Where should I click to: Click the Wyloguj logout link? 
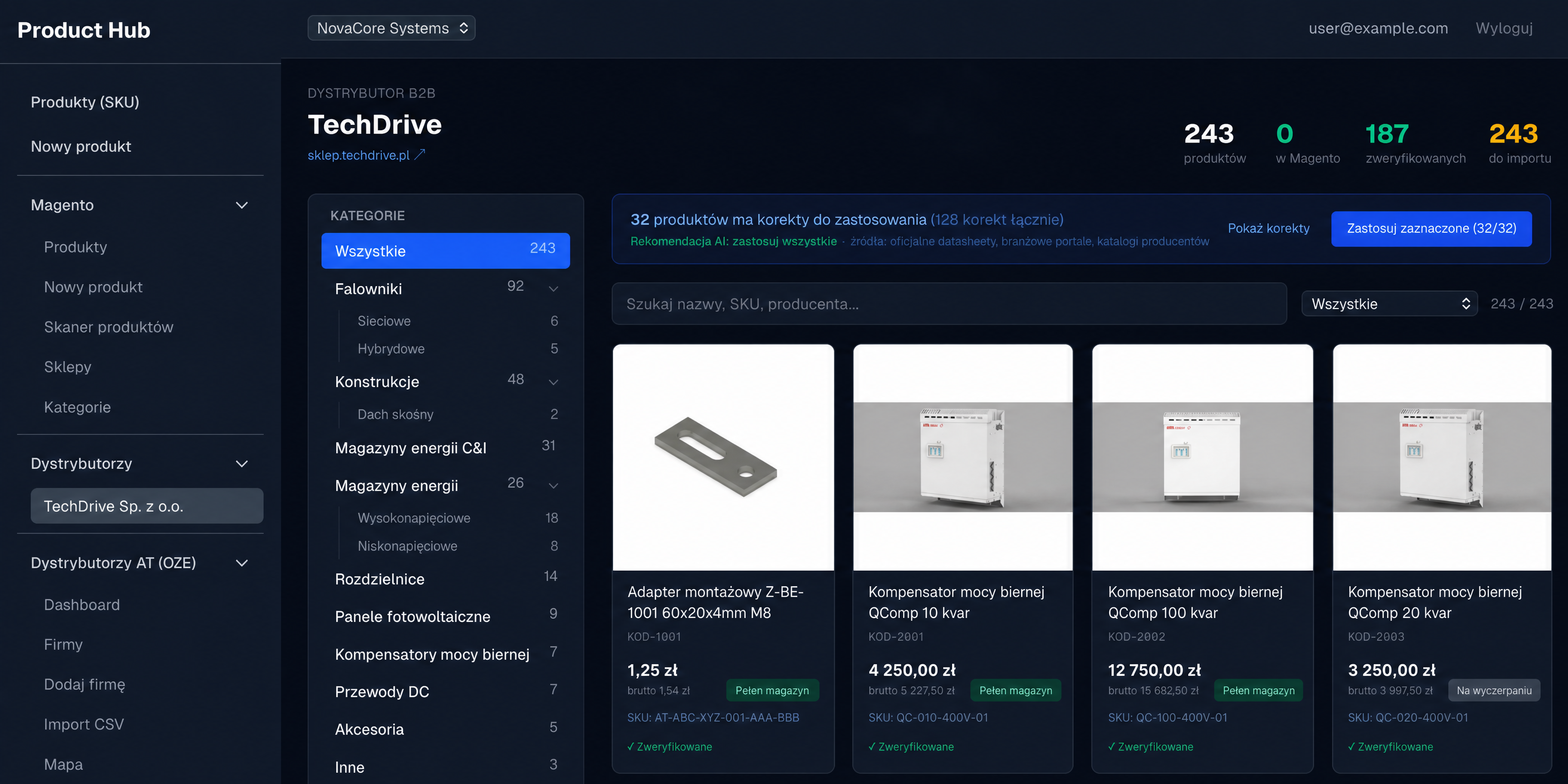(1503, 28)
